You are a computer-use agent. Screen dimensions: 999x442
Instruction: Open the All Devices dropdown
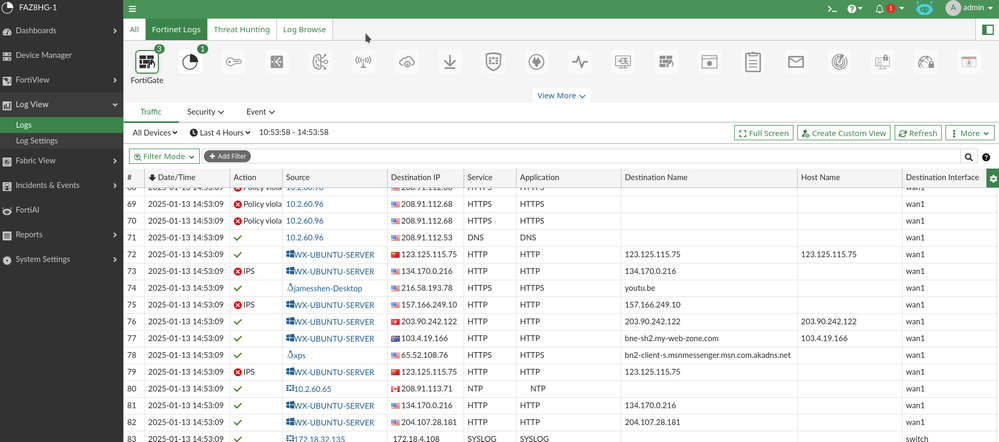click(155, 133)
